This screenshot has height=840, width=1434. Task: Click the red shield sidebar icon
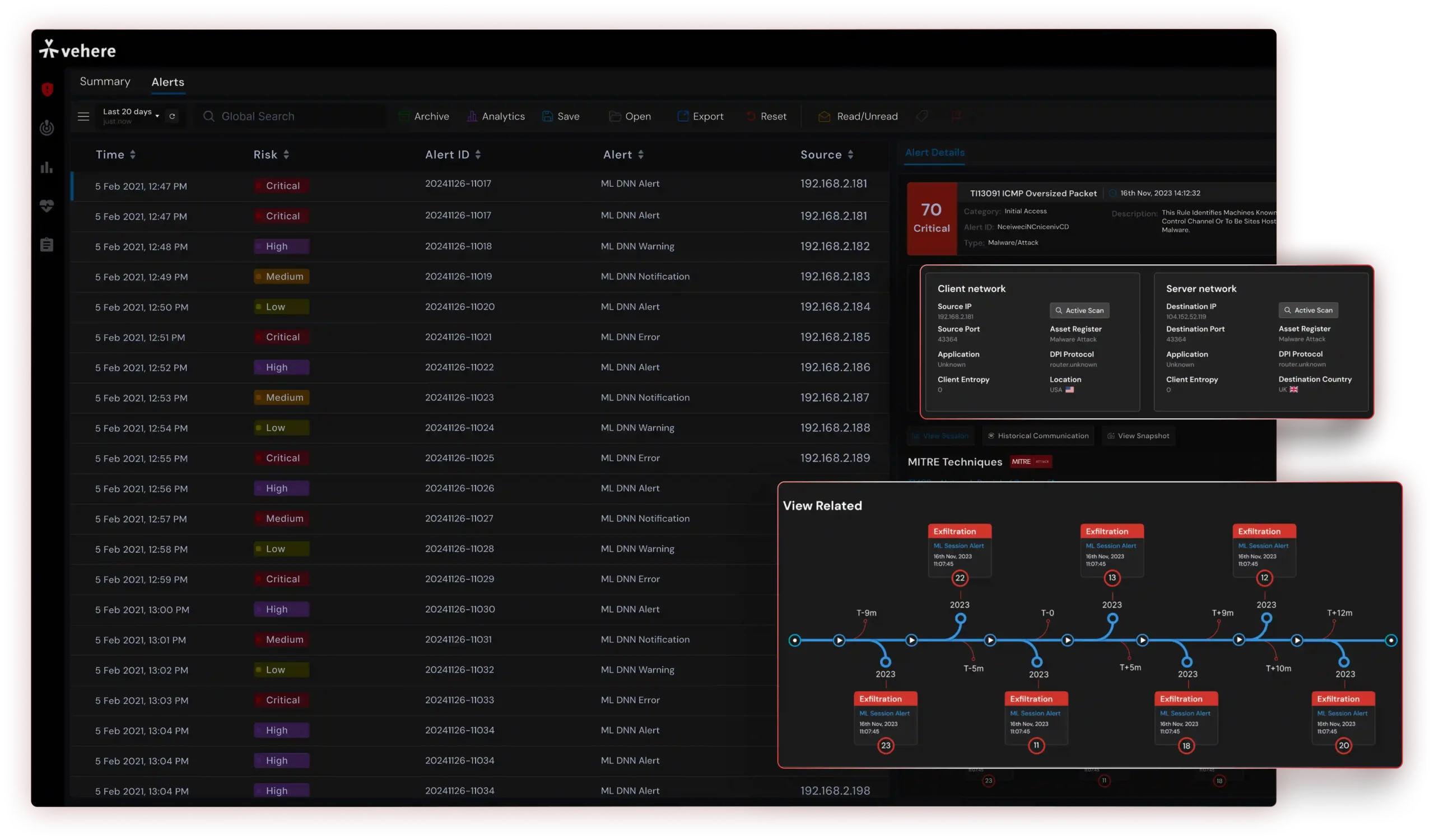pos(47,89)
